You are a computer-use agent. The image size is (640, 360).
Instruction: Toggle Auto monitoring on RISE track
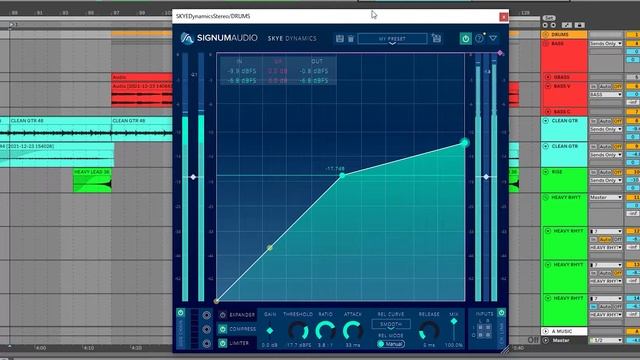[x=605, y=172]
